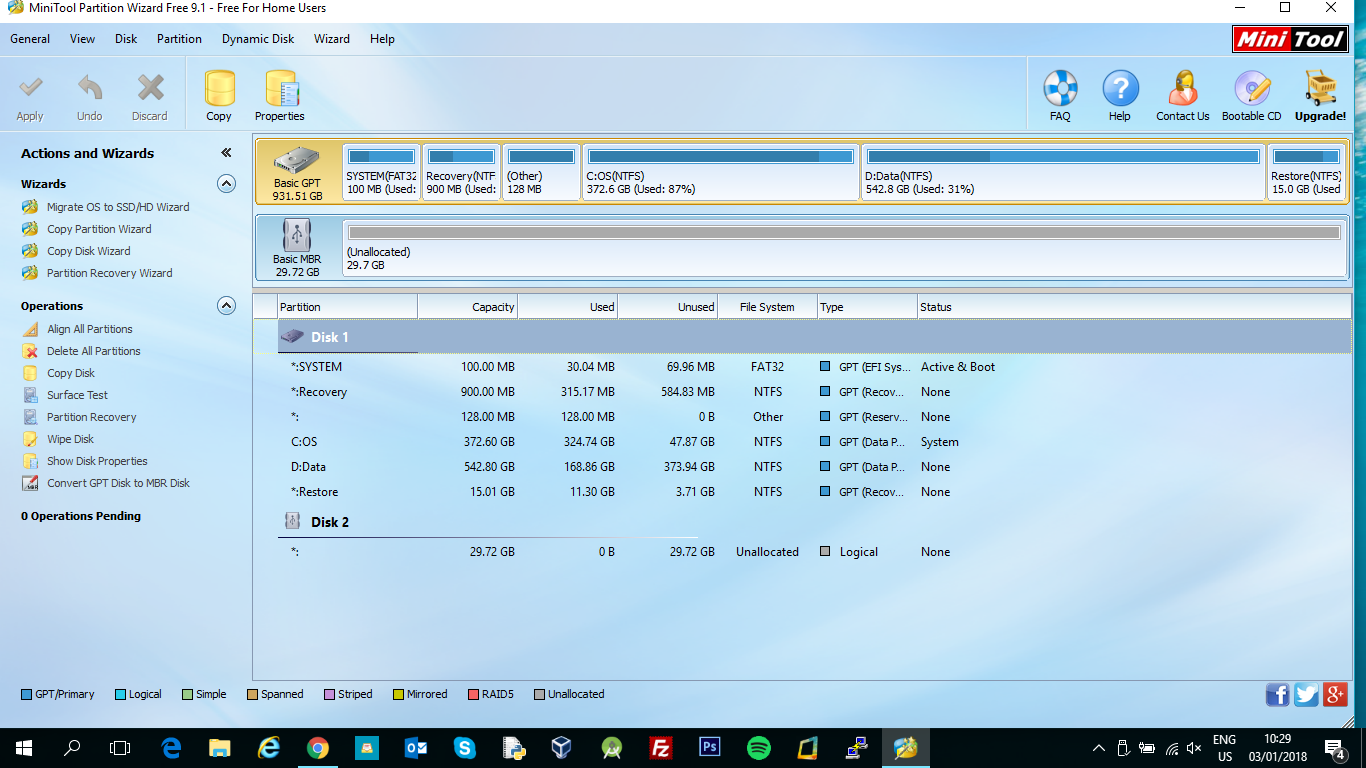This screenshot has width=1366, height=768.
Task: Sort by the Capacity column header
Action: tap(468, 307)
